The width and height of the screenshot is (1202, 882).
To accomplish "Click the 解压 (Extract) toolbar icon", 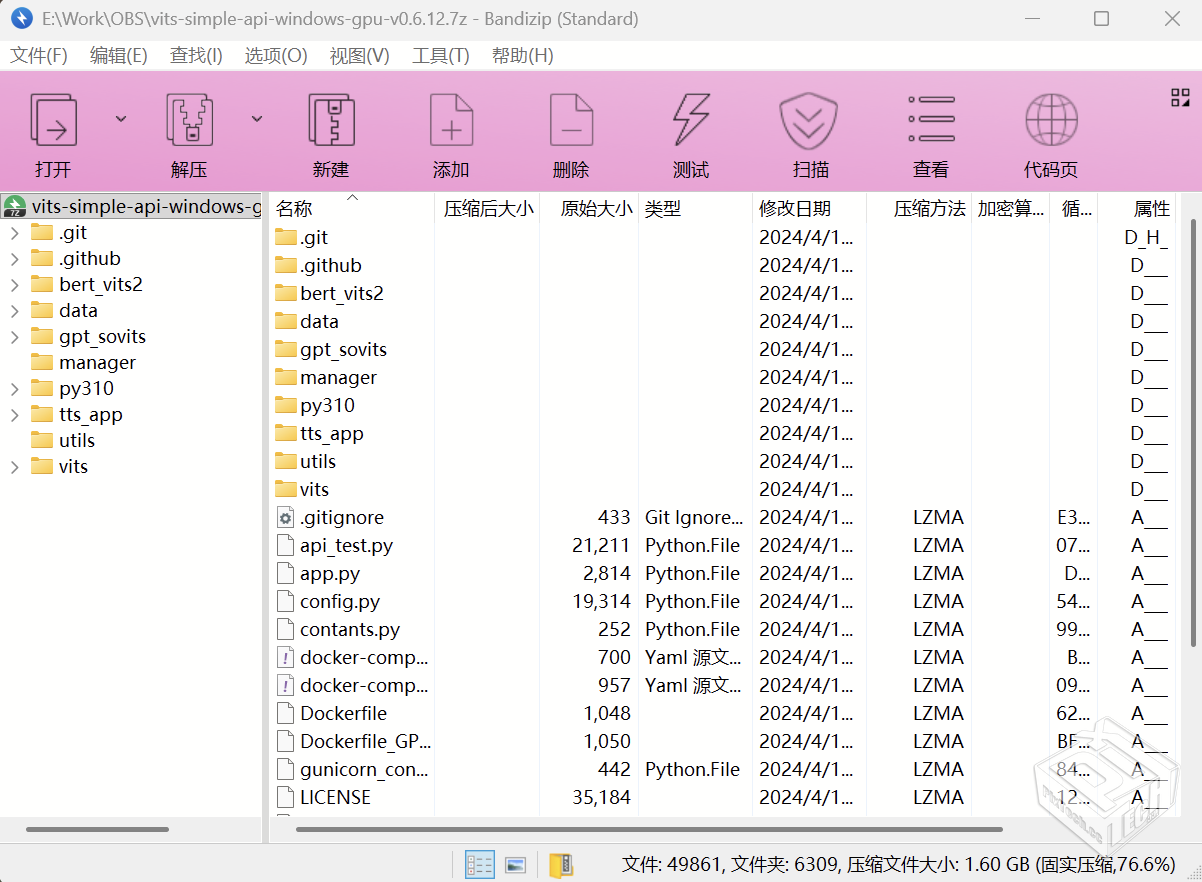I will tap(189, 121).
